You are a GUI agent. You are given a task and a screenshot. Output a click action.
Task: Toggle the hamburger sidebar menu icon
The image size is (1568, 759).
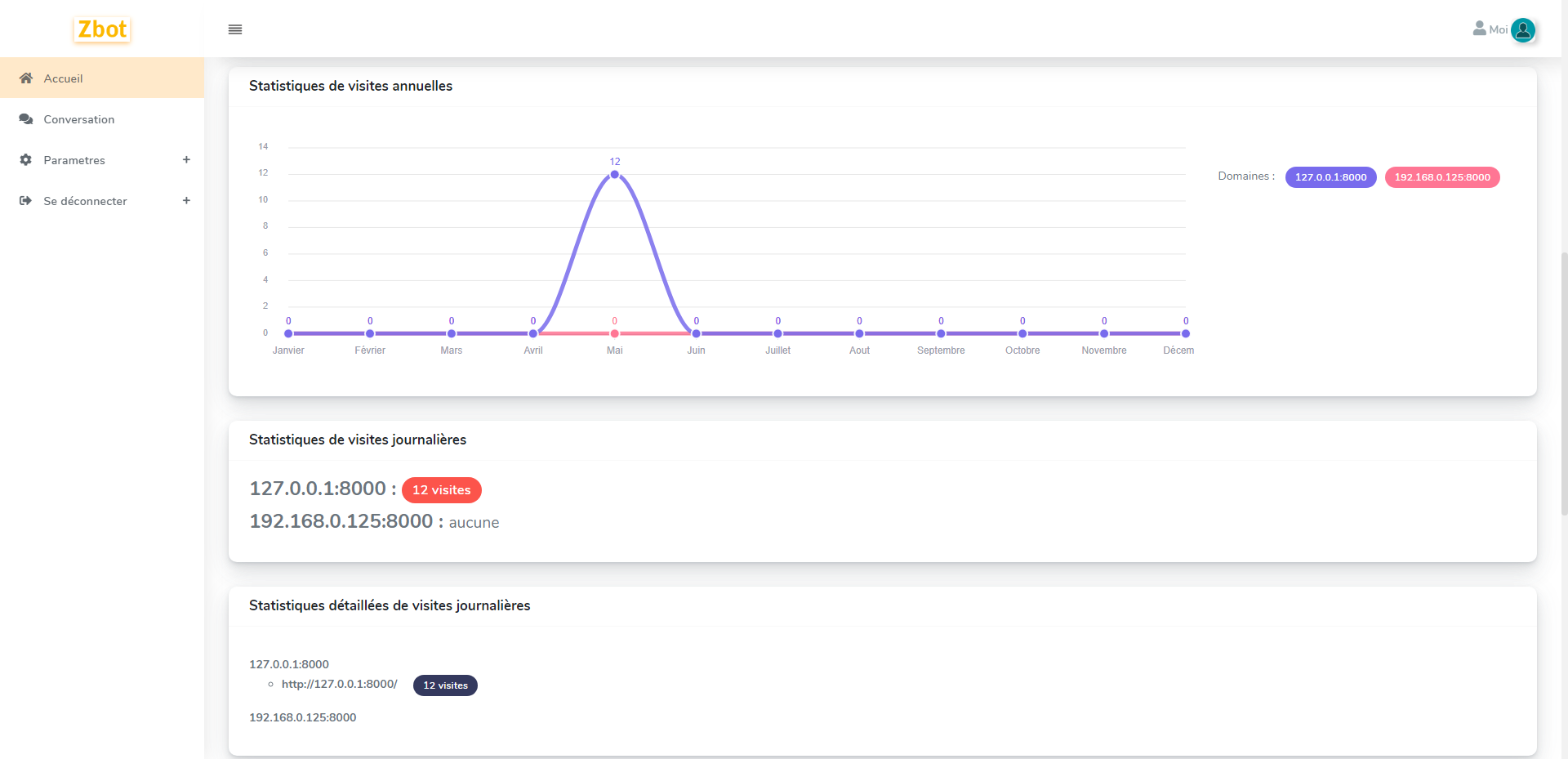click(x=235, y=29)
